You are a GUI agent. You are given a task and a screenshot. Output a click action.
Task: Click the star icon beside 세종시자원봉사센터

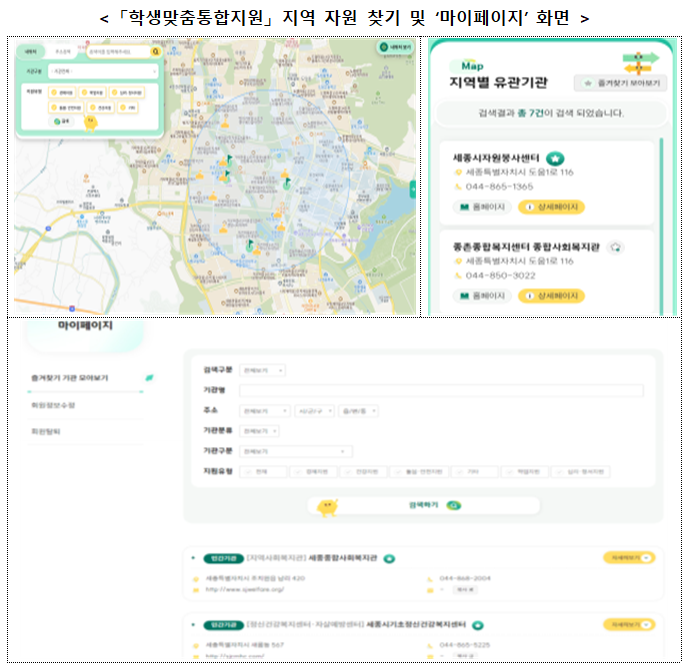tap(555, 158)
